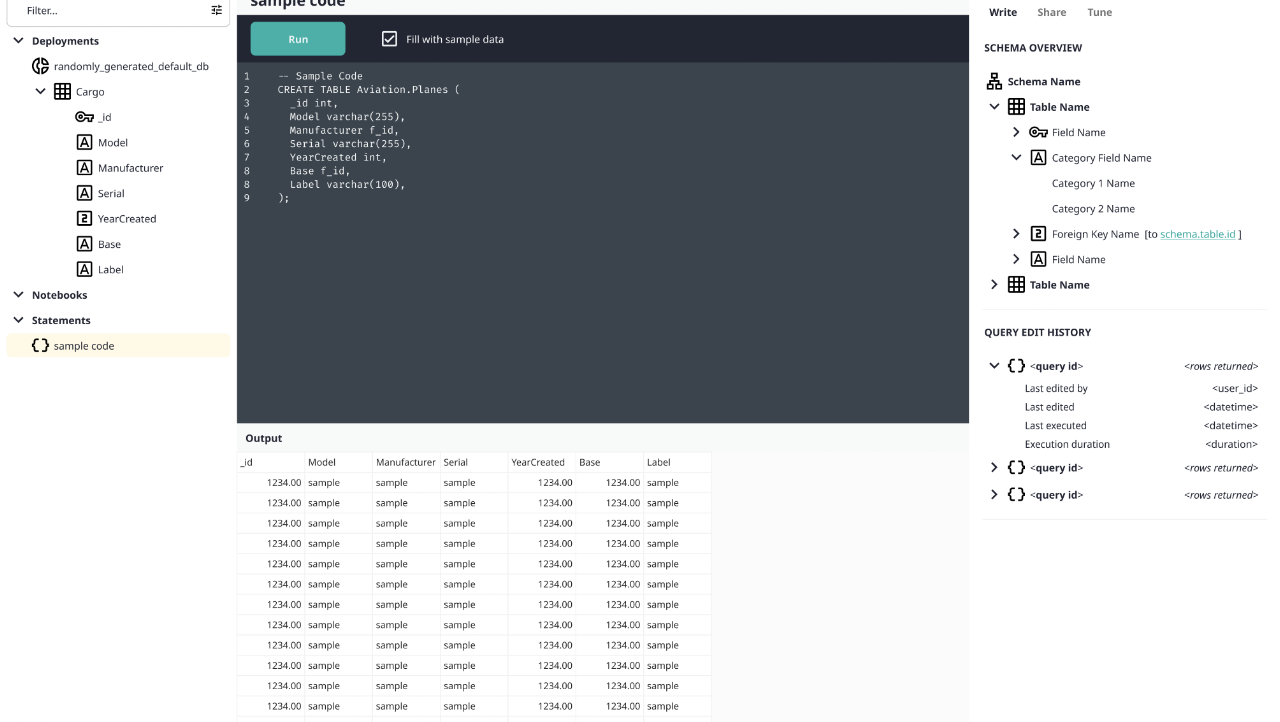Viewport: 1280px width, 722px height.
Task: Click the randomly_generated_default_db database icon
Action: (x=40, y=66)
